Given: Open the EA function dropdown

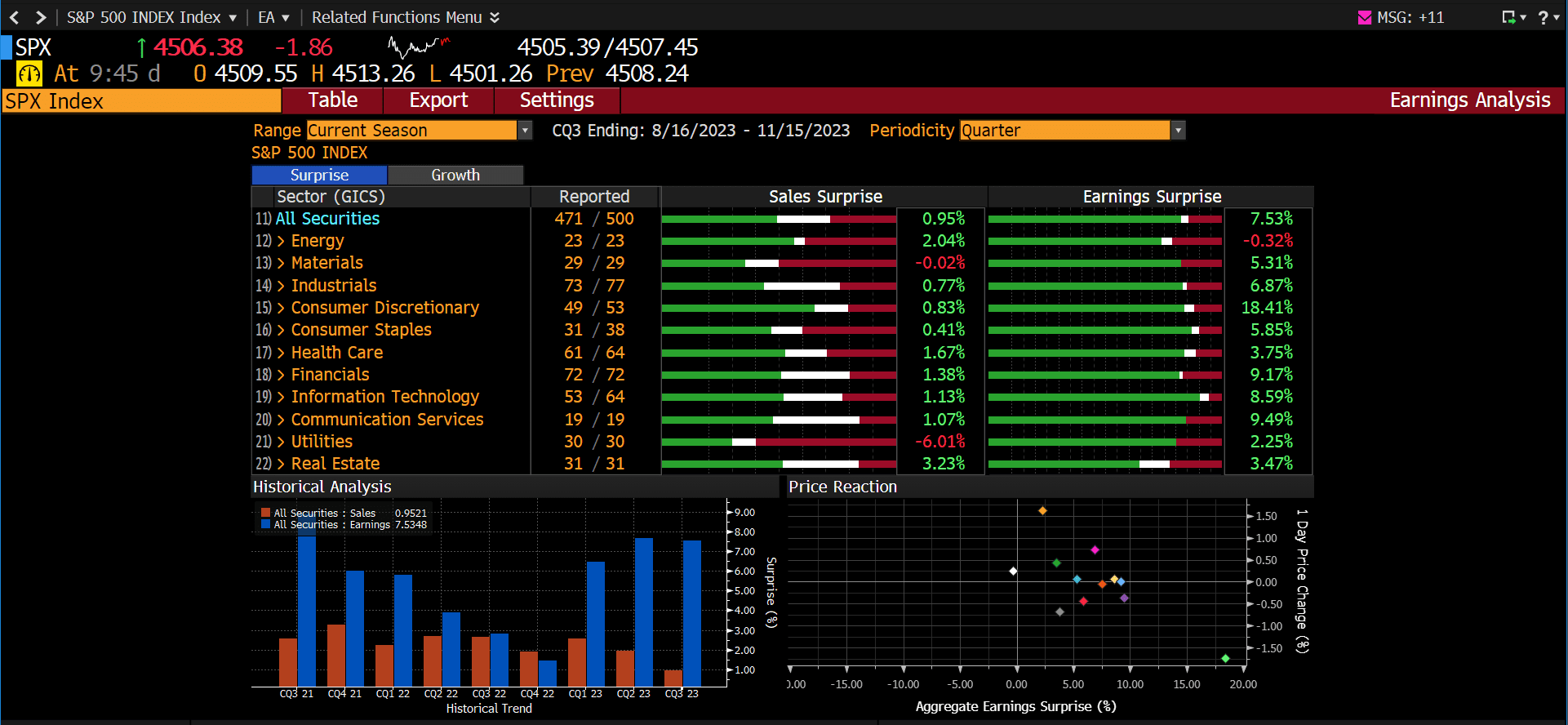Looking at the screenshot, I should pos(273,17).
